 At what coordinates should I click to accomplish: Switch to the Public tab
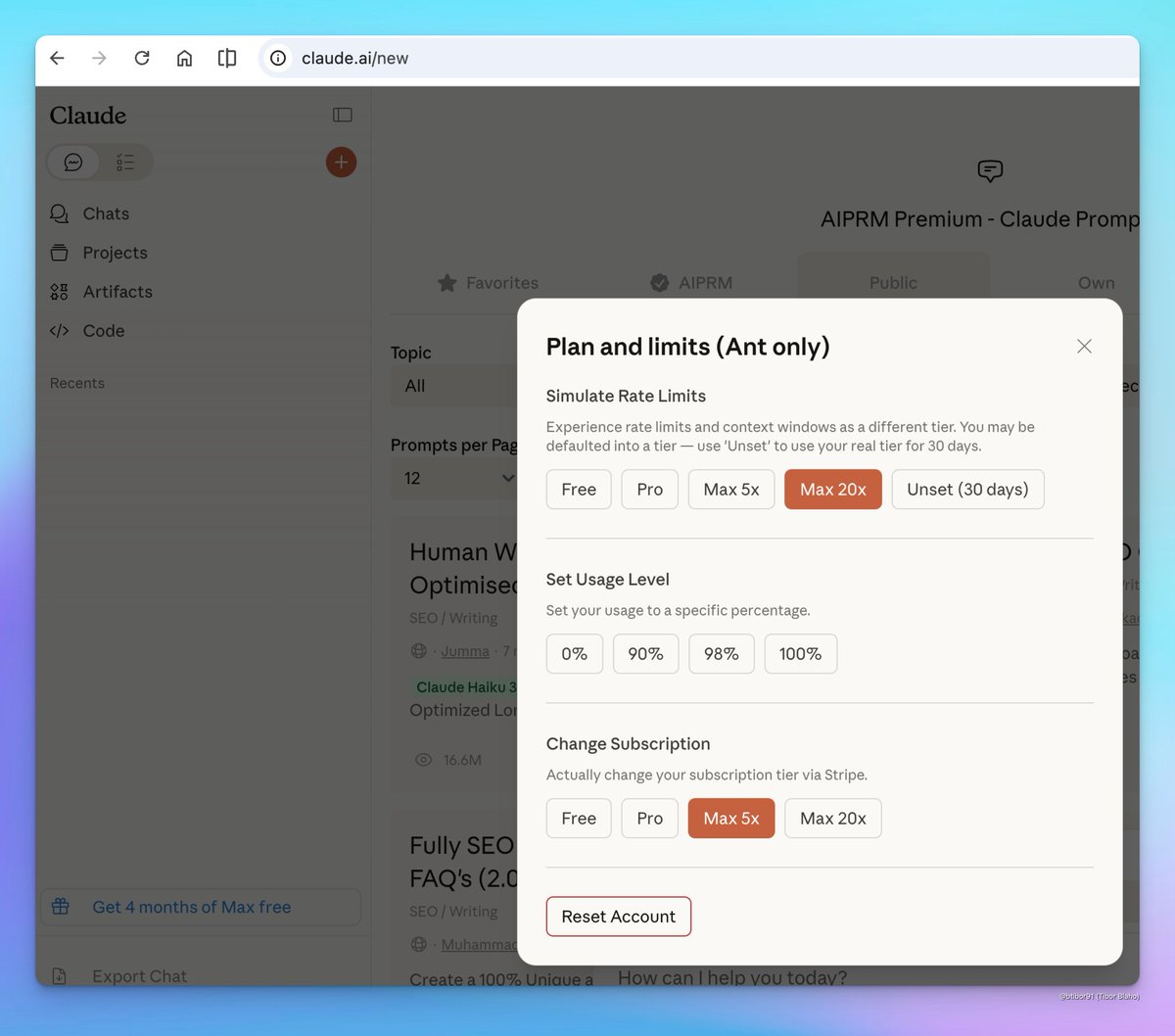click(x=893, y=283)
